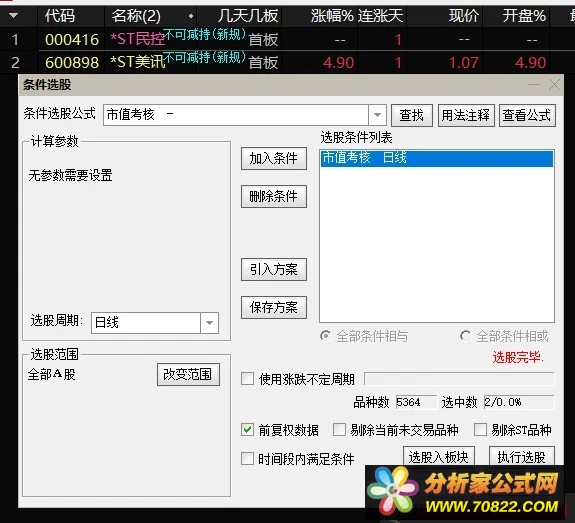Minimize the 条件选股 dialog
This screenshot has width=575, height=523.
click(x=534, y=85)
